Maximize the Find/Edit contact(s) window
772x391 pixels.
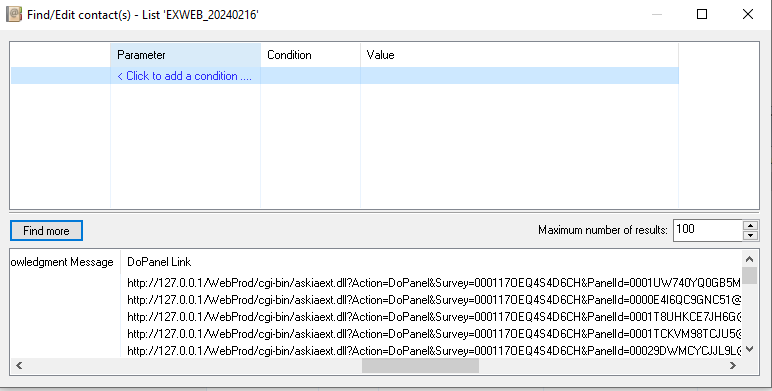click(702, 14)
